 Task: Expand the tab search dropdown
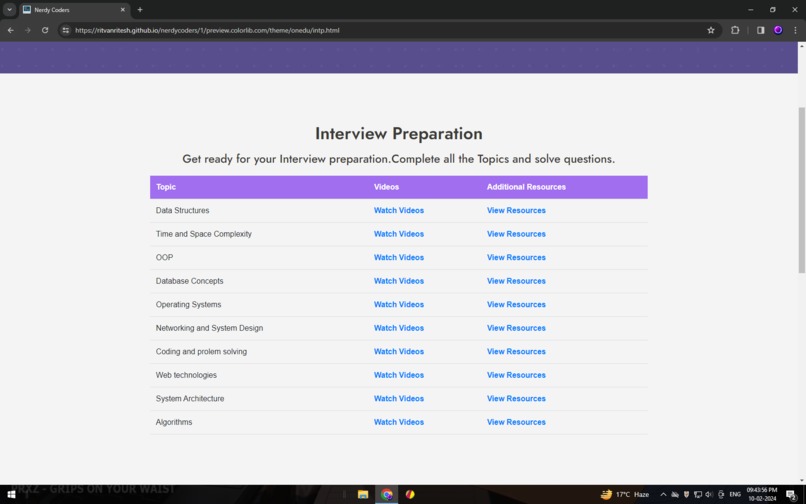click(x=9, y=9)
